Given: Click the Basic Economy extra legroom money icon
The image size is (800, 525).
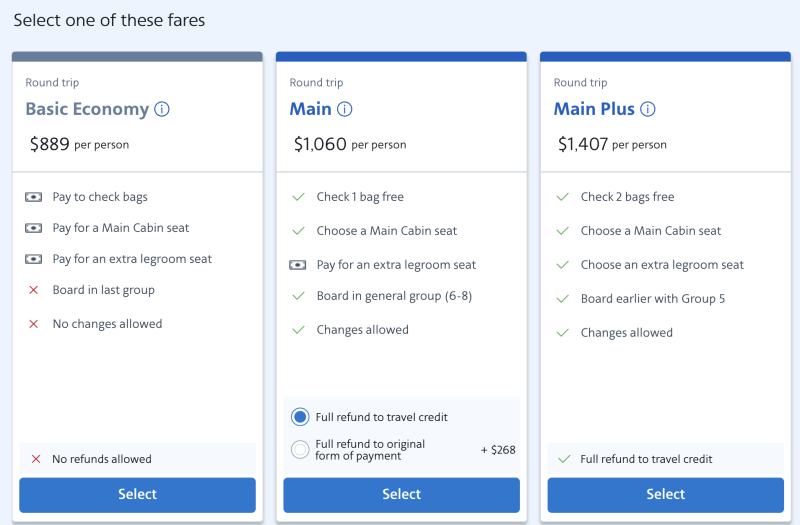Looking at the screenshot, I should pos(34,259).
